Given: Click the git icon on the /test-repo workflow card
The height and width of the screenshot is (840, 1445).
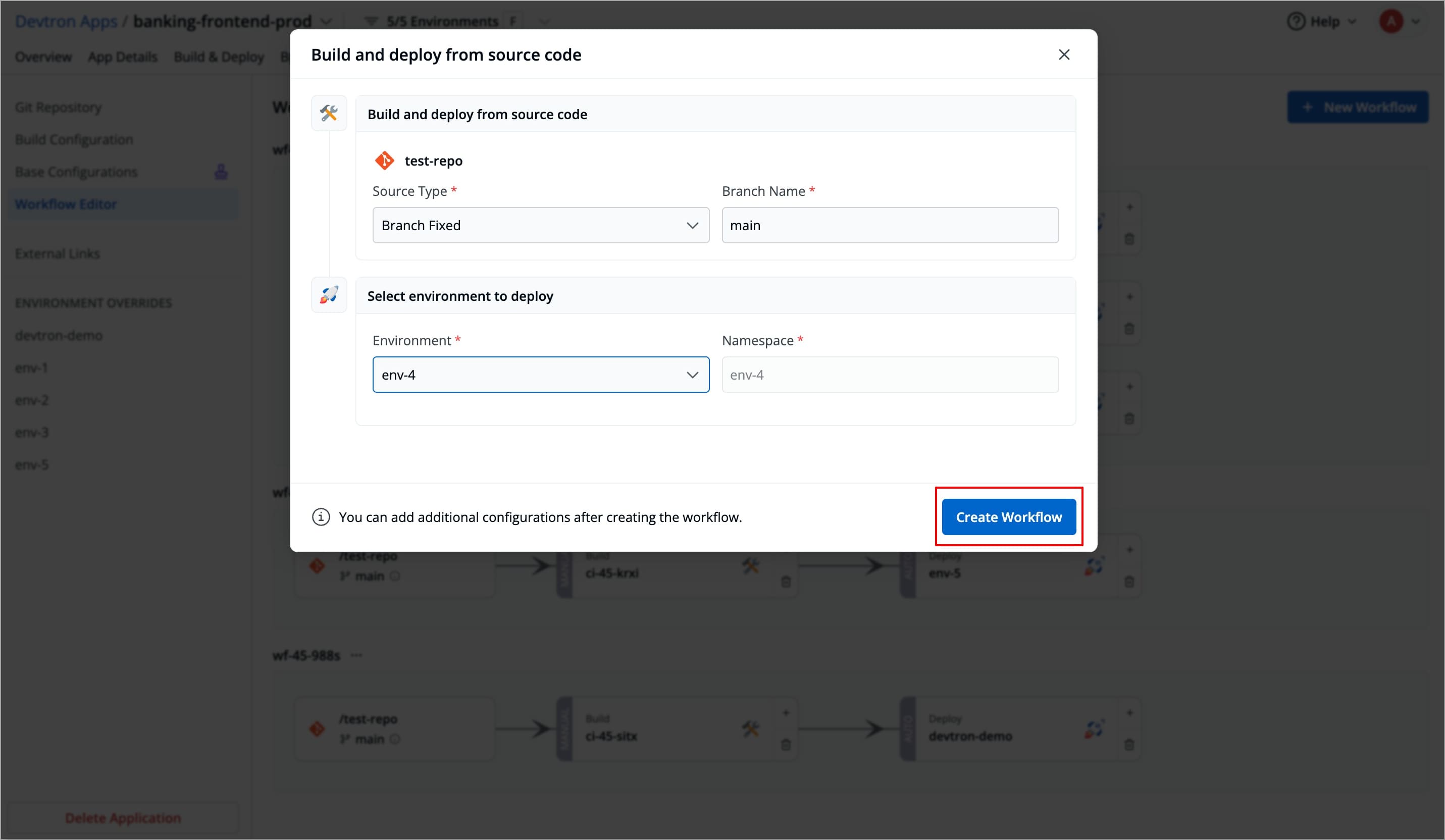Looking at the screenshot, I should coord(317,728).
